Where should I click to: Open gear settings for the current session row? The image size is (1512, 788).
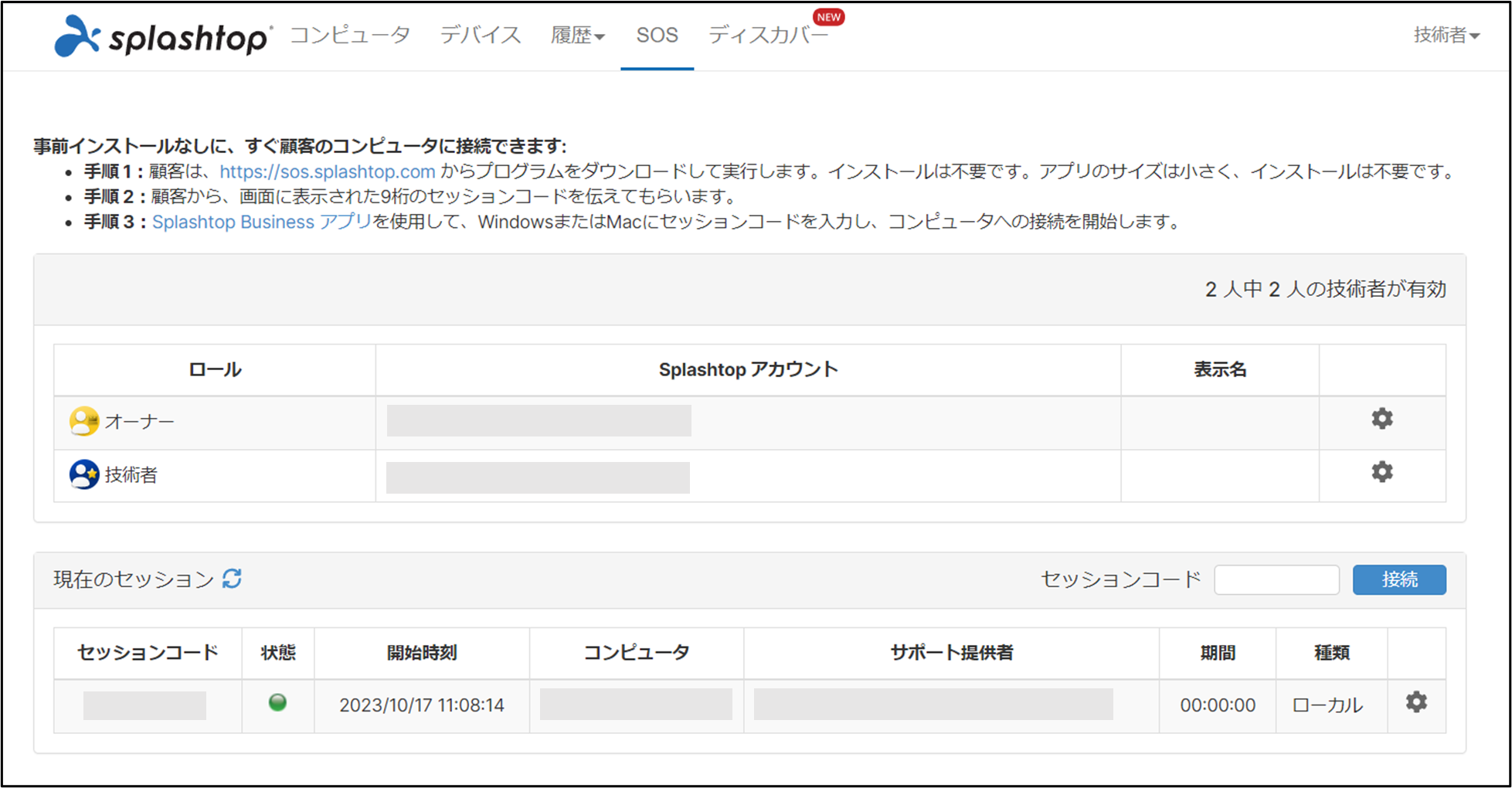pos(1416,702)
